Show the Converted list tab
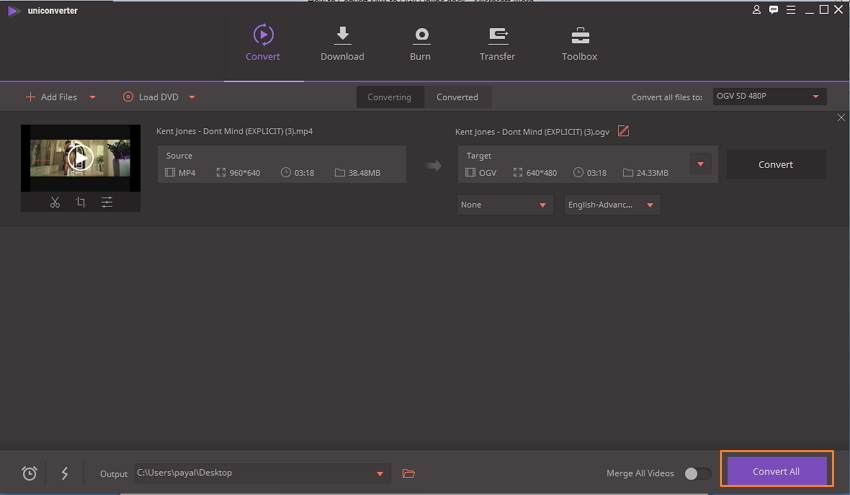This screenshot has width=850, height=495. click(x=458, y=97)
